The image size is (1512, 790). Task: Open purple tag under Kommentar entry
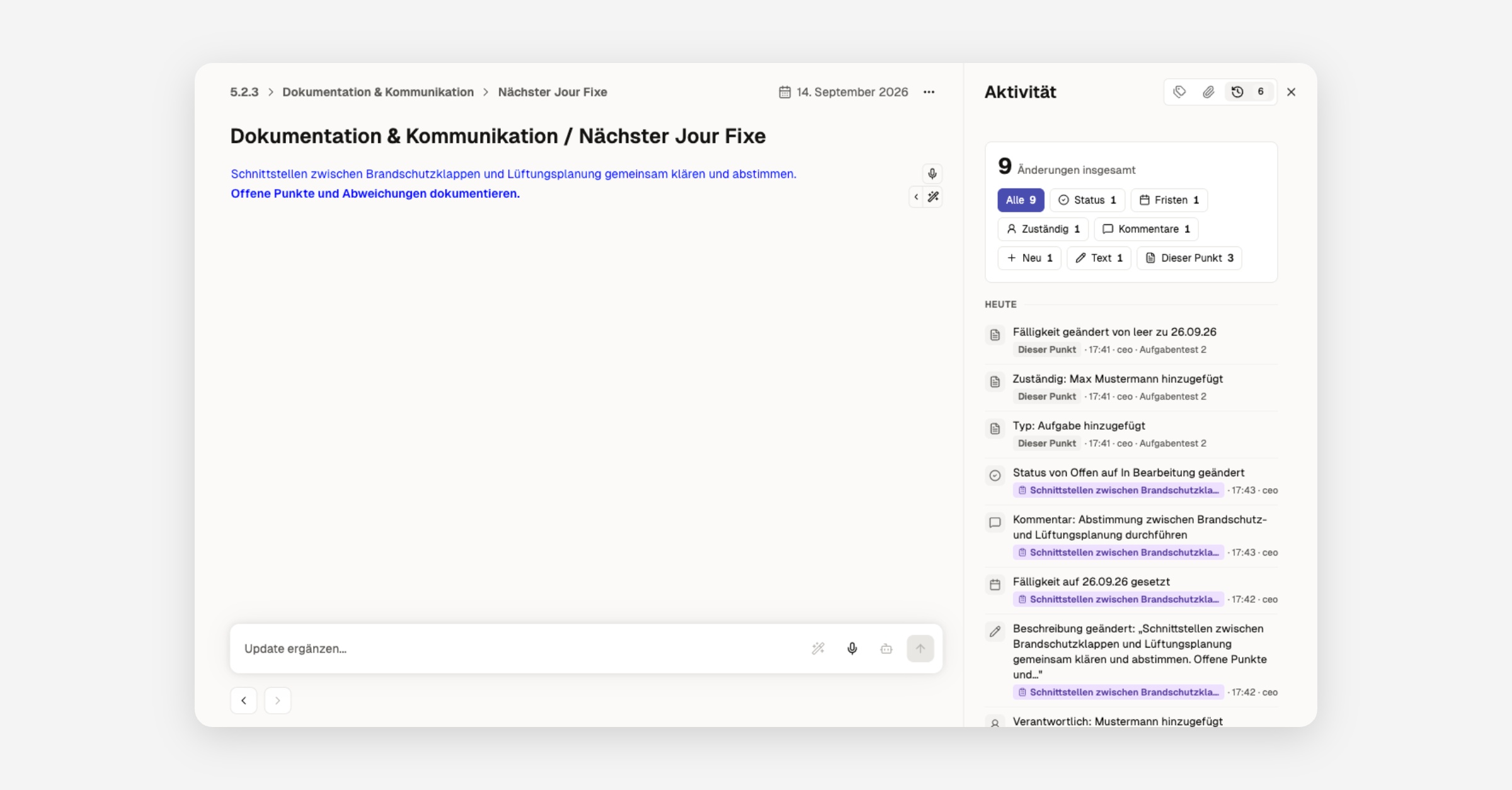[x=1118, y=552]
